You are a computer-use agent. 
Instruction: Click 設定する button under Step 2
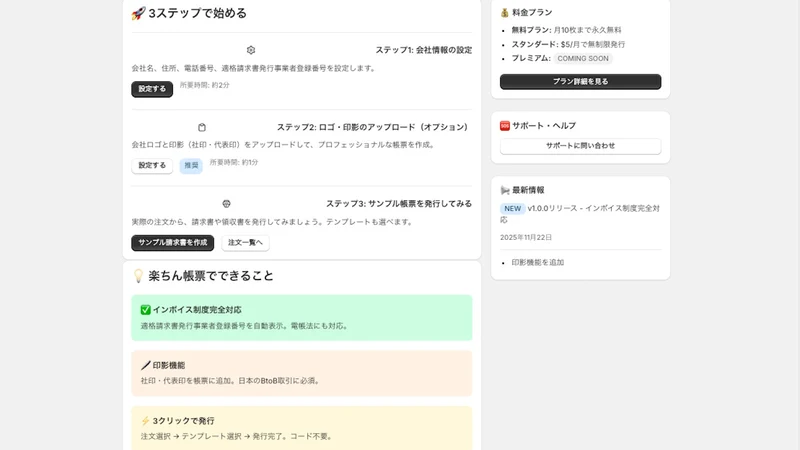152,165
